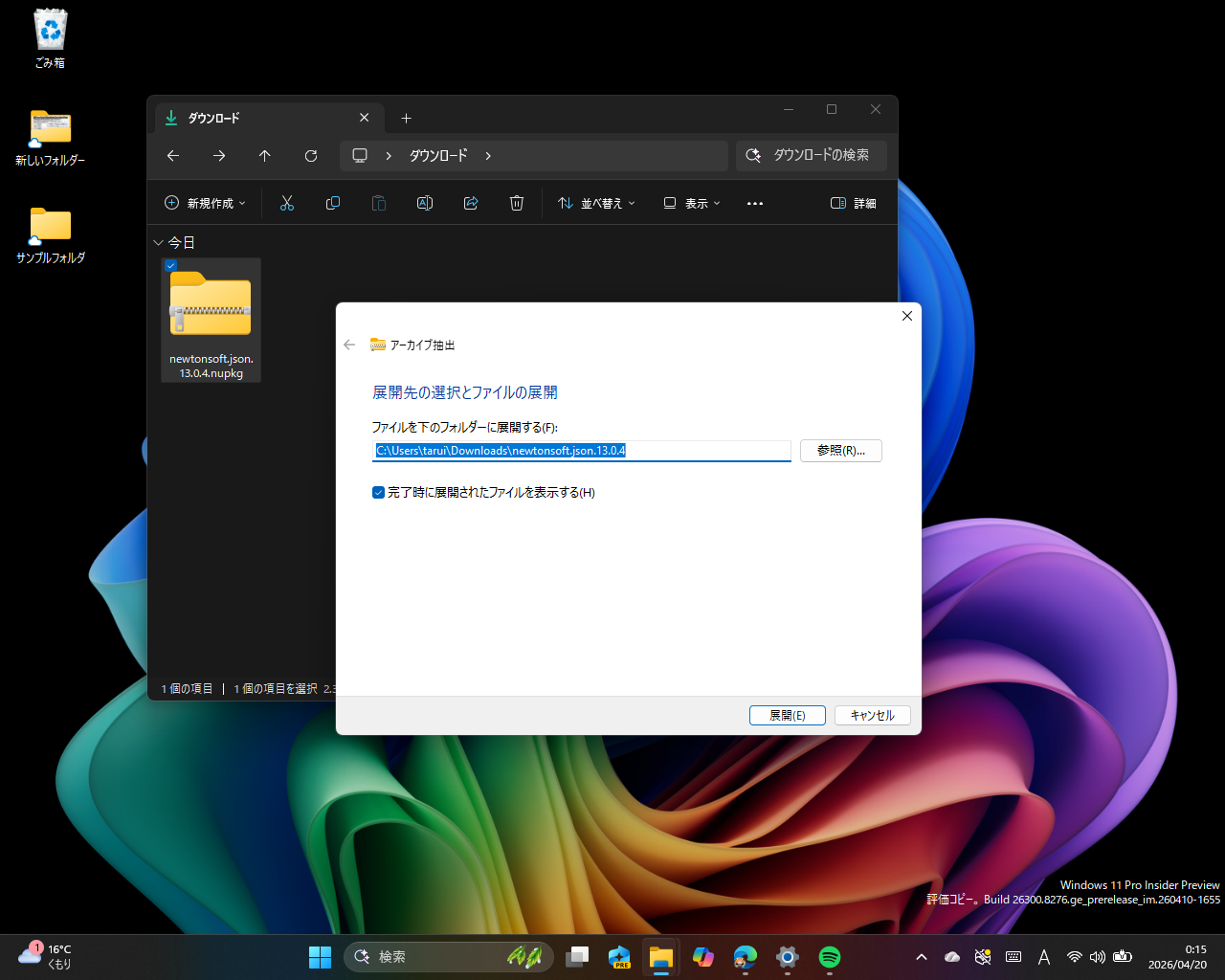
Task: Click the 1 個の項目を選択 status text
Action: 276,689
